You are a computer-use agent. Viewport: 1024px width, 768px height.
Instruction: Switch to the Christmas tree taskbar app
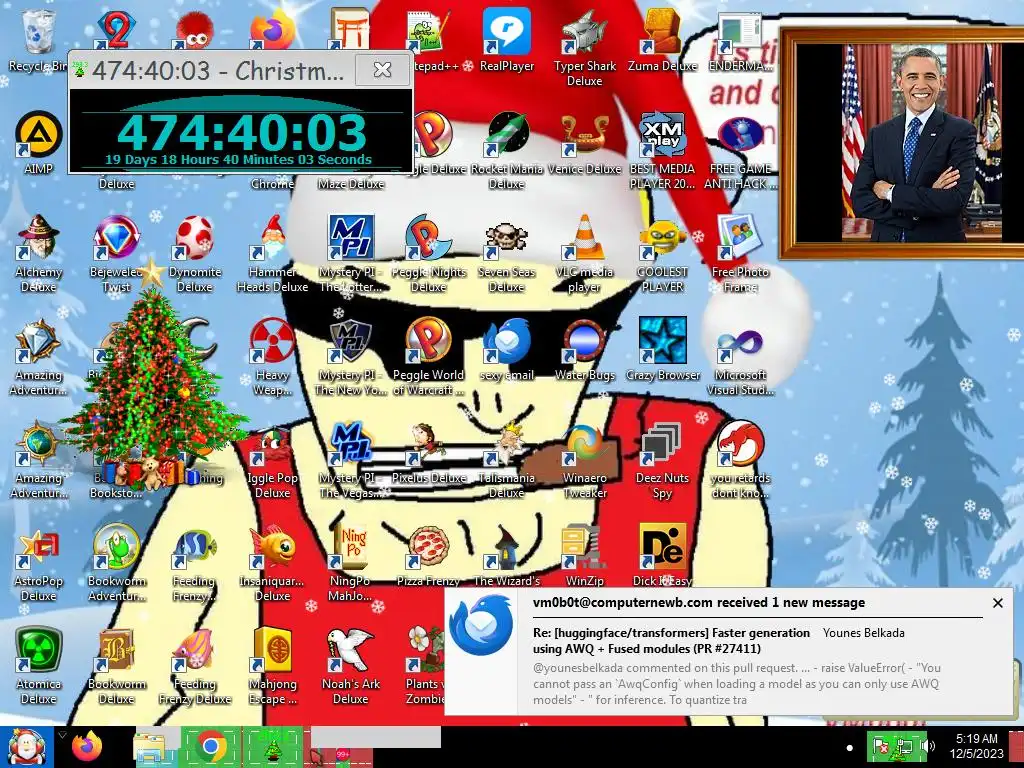[272, 747]
